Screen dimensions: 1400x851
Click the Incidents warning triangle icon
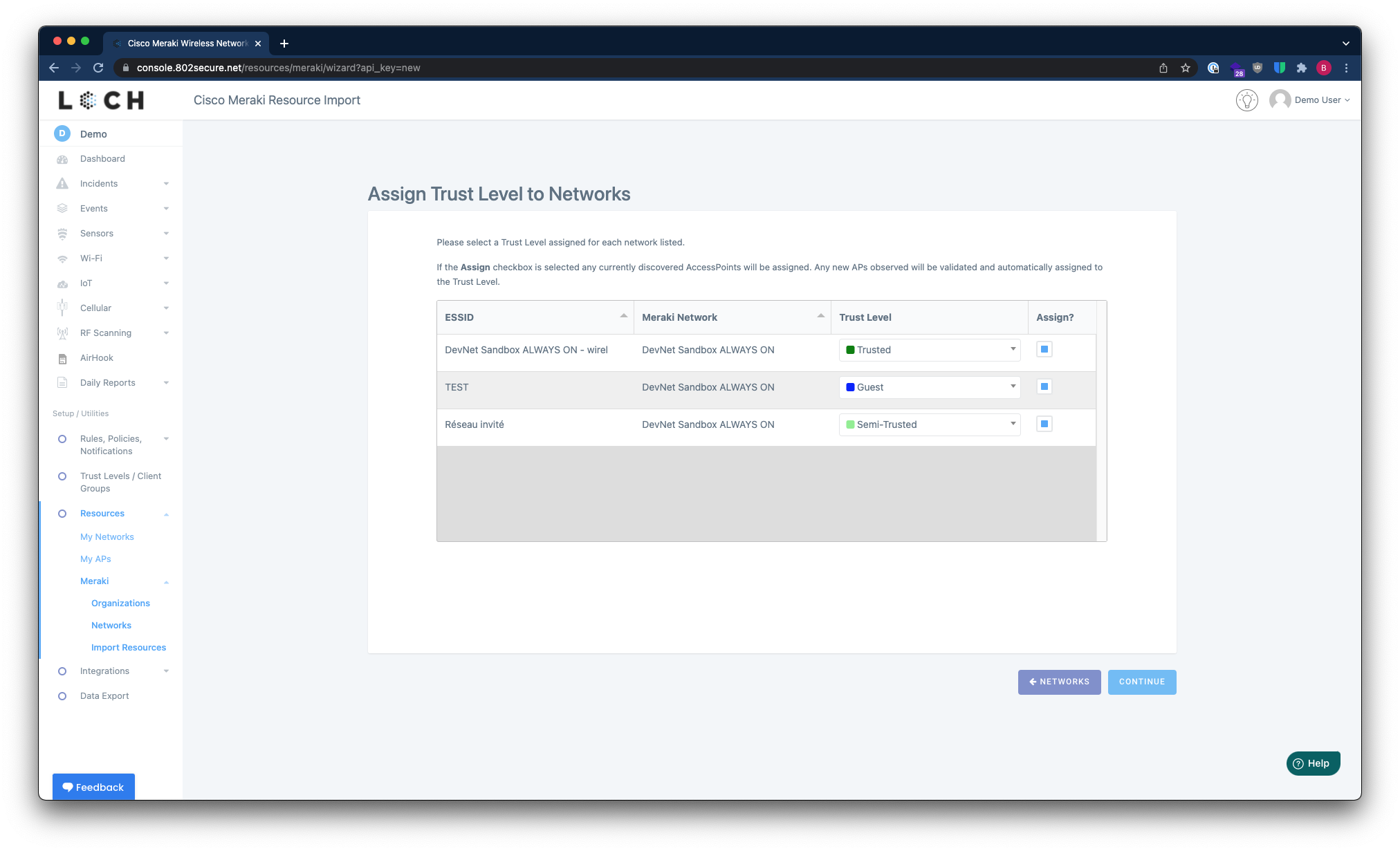62,184
